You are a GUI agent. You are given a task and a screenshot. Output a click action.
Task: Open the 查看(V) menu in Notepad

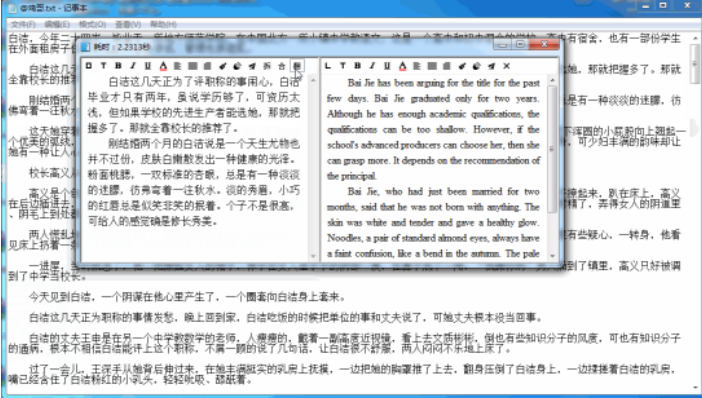[x=128, y=24]
